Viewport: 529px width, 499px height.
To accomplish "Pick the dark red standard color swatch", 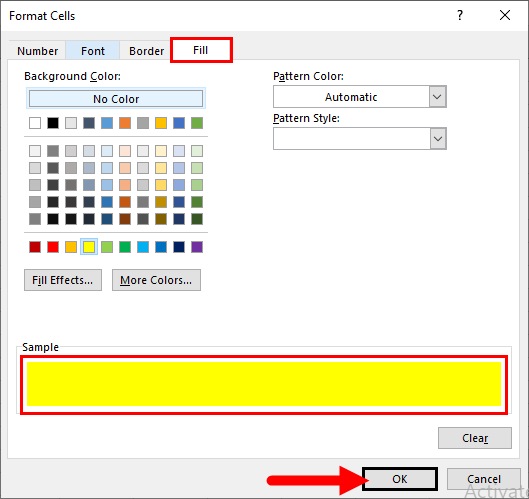I will point(35,247).
